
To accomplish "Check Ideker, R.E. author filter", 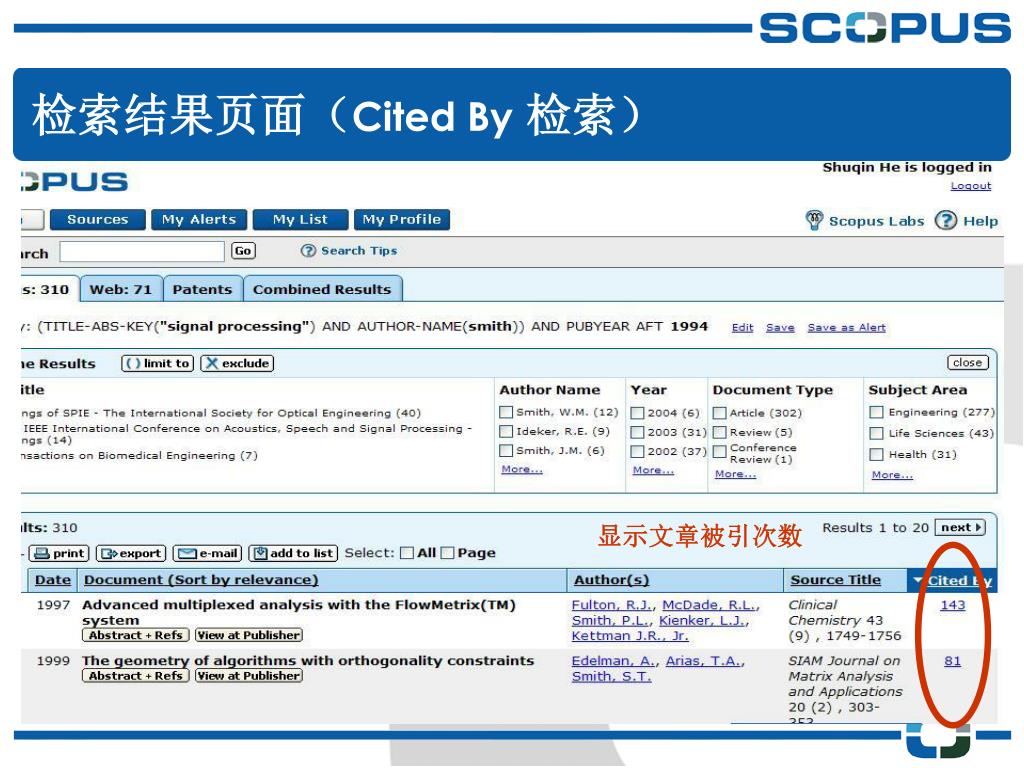I will click(x=505, y=432).
